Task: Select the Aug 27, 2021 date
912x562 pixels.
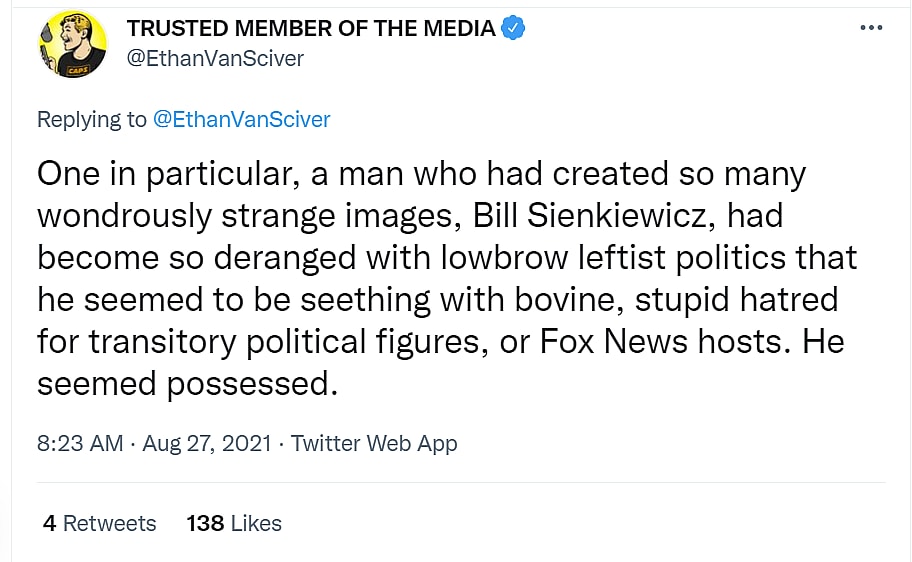Action: 207,444
